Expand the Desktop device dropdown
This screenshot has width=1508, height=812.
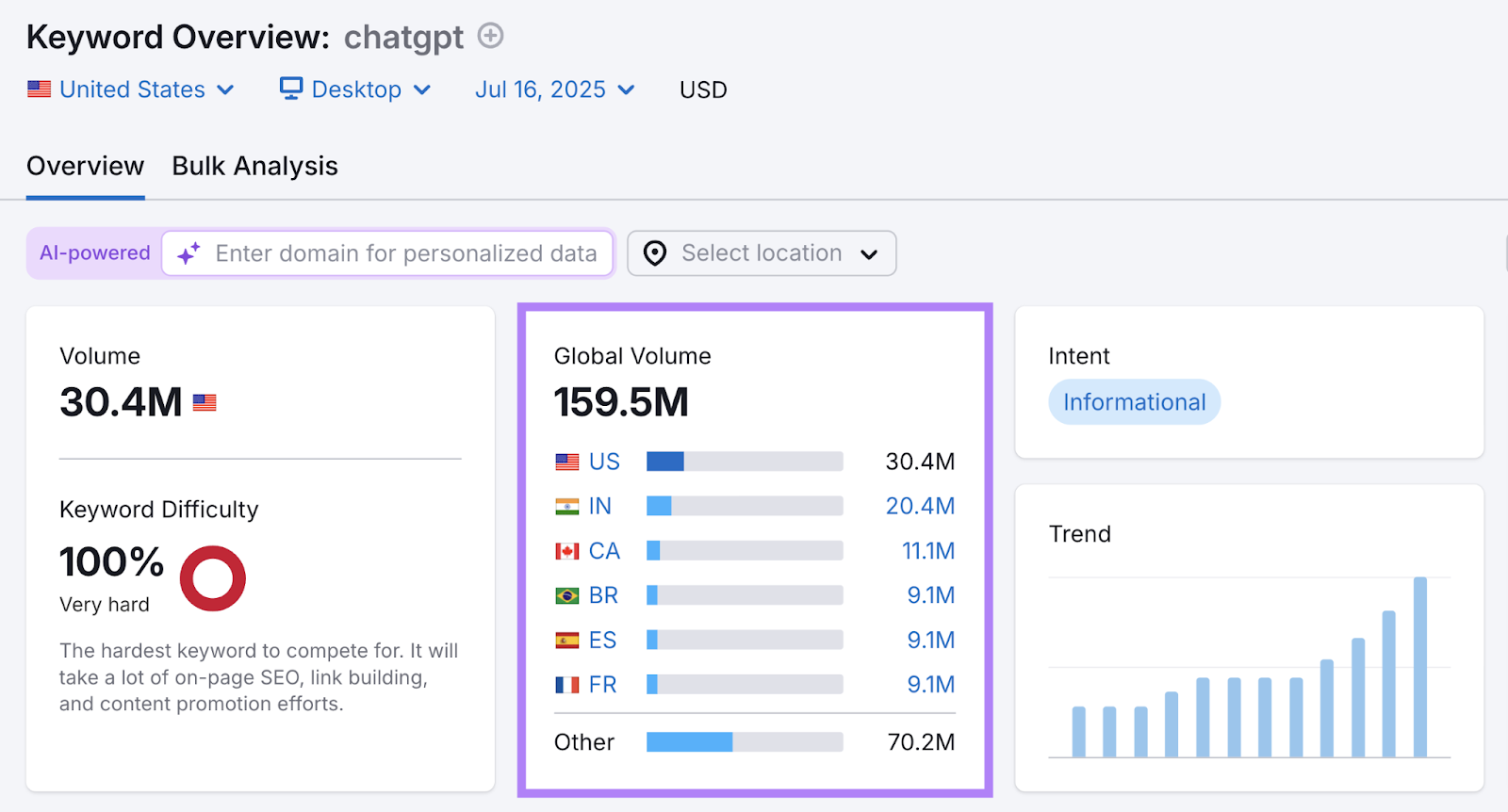pyautogui.click(x=356, y=89)
